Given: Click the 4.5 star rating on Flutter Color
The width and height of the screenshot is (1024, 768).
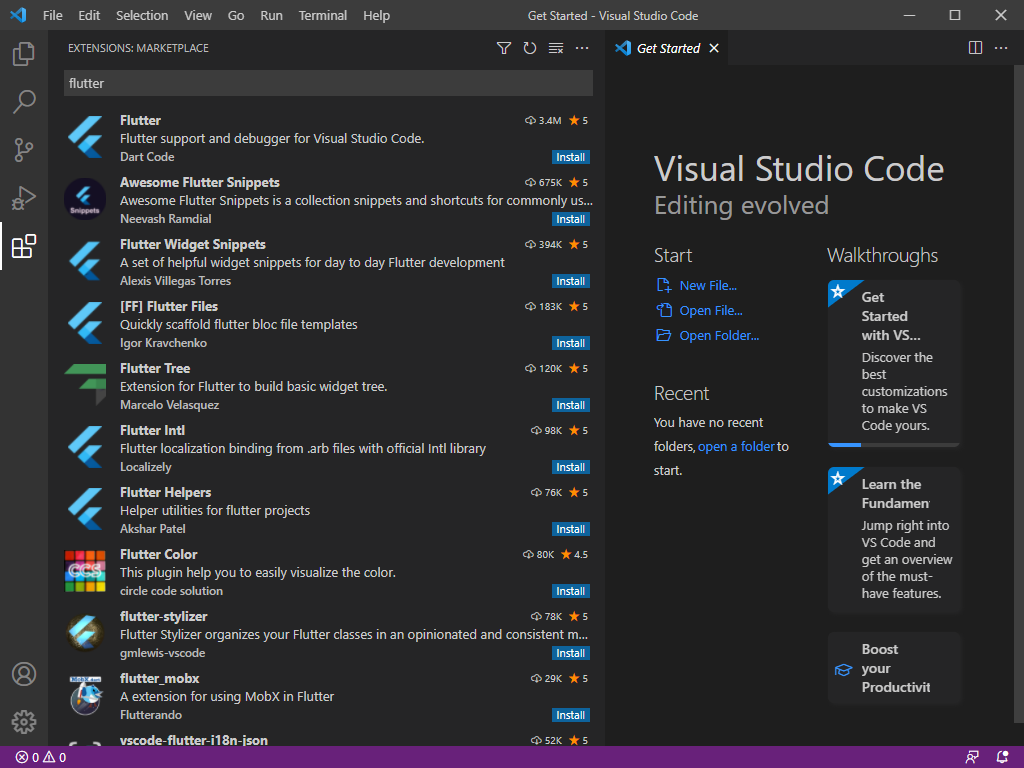Looking at the screenshot, I should coord(575,554).
